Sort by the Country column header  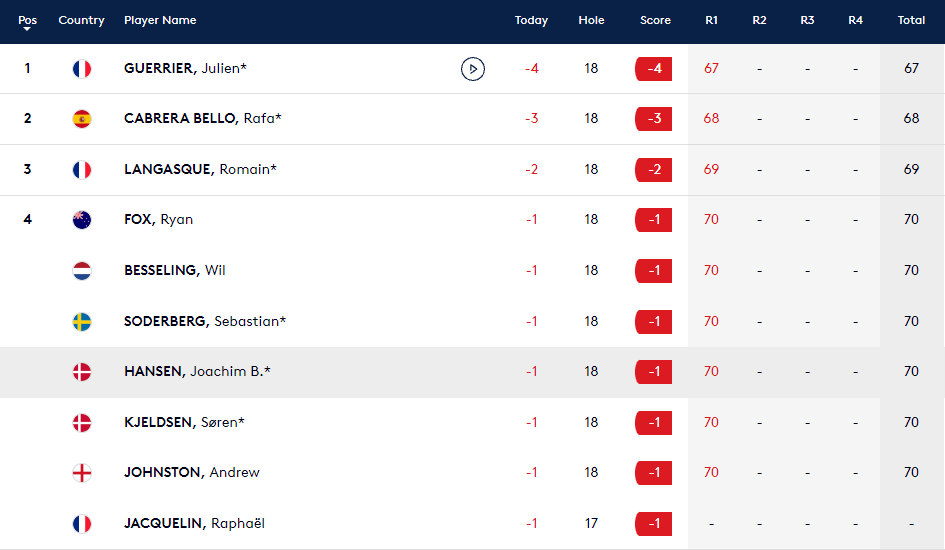pos(81,20)
